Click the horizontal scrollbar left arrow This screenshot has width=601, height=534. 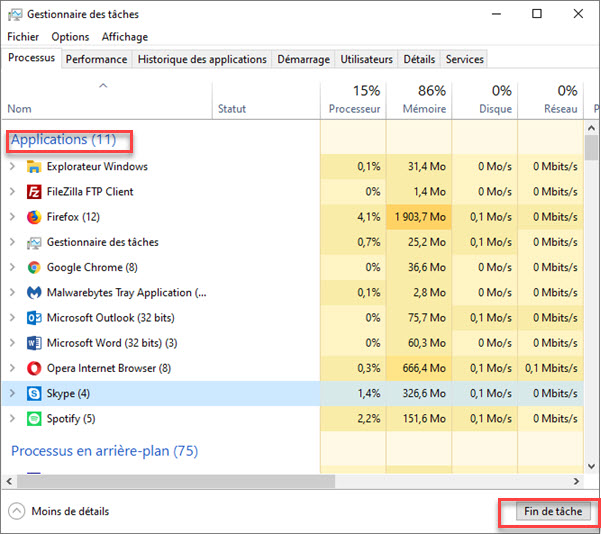pos(9,481)
